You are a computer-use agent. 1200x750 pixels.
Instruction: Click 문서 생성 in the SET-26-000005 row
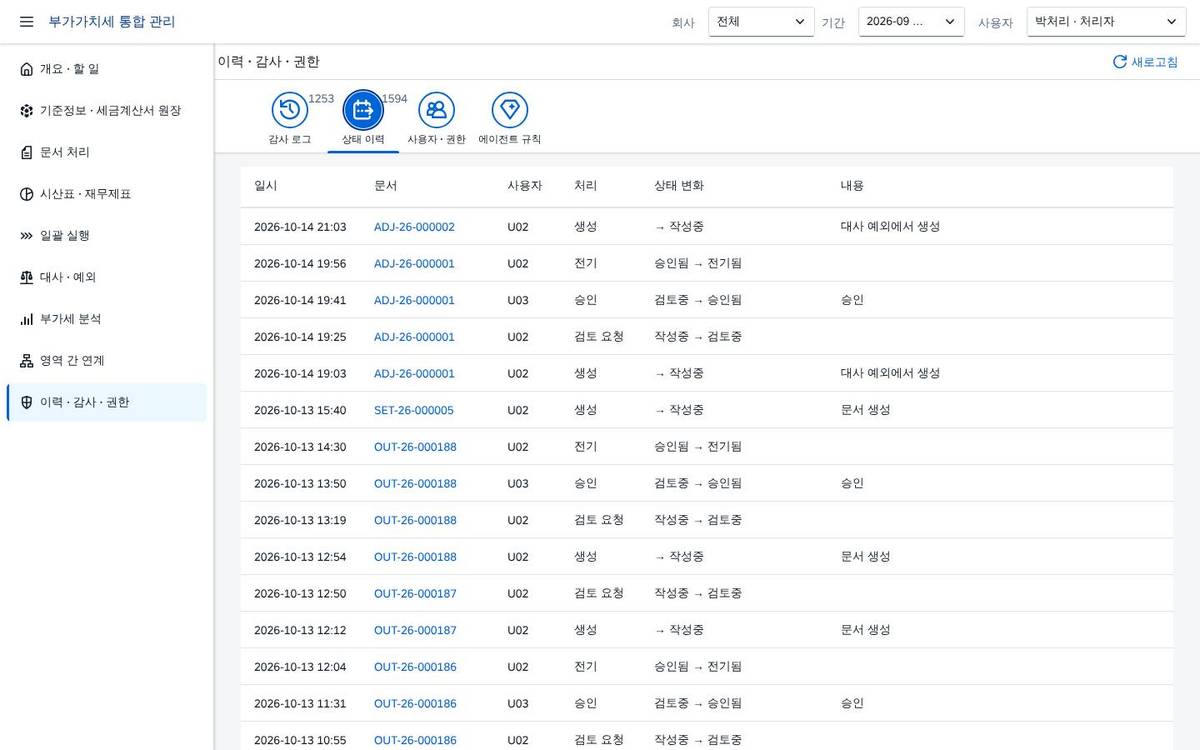(865, 410)
